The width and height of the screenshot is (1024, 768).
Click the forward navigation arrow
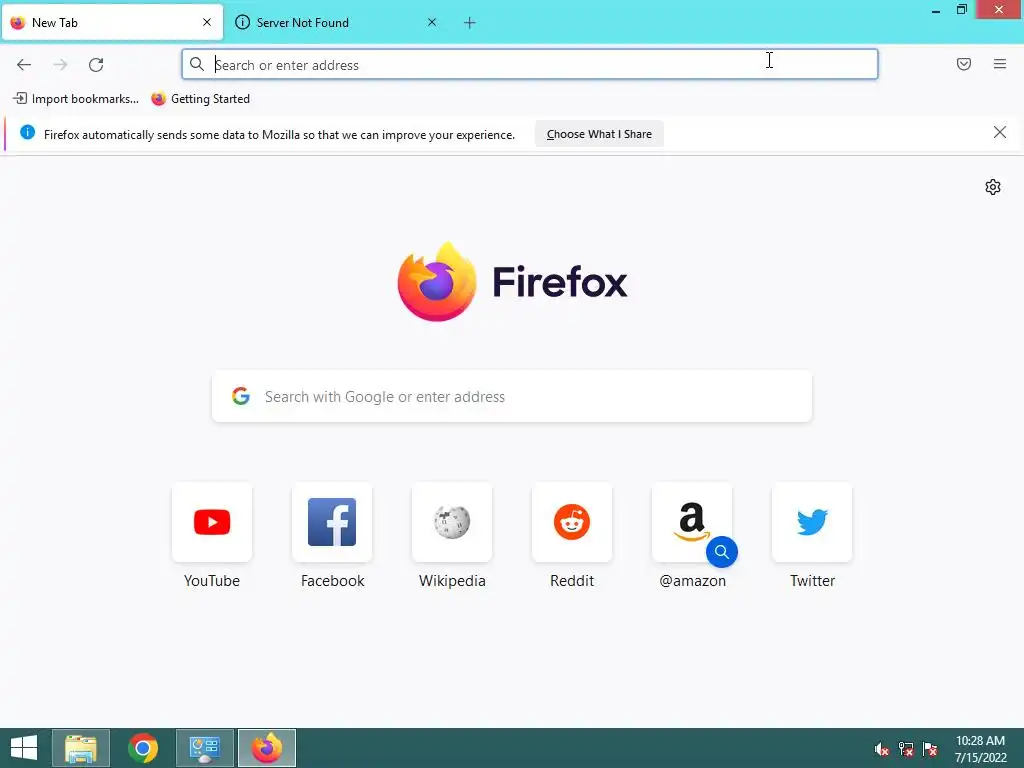60,65
